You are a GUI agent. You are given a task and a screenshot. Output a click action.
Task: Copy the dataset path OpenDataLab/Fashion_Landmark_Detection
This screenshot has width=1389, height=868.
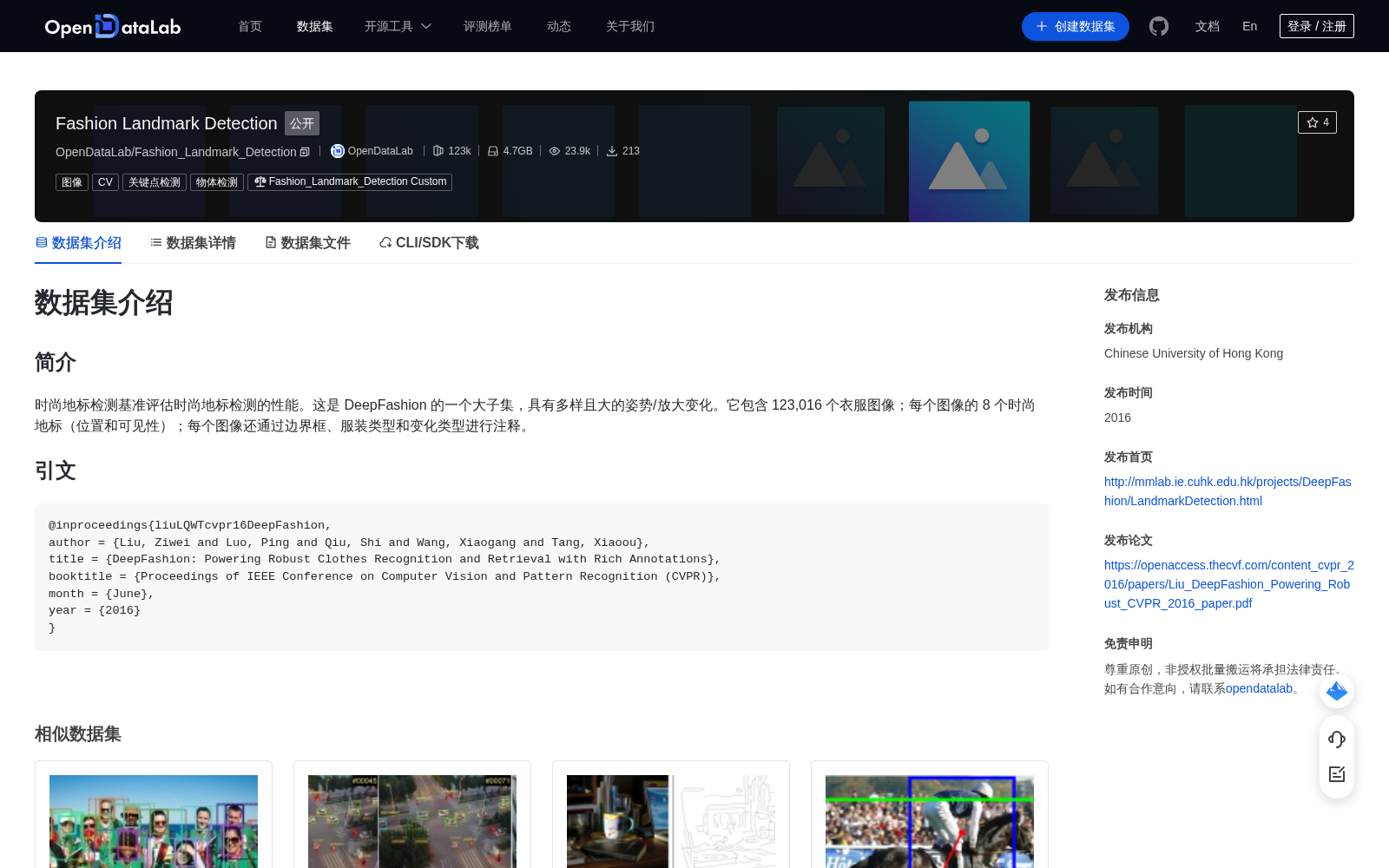pyautogui.click(x=305, y=152)
